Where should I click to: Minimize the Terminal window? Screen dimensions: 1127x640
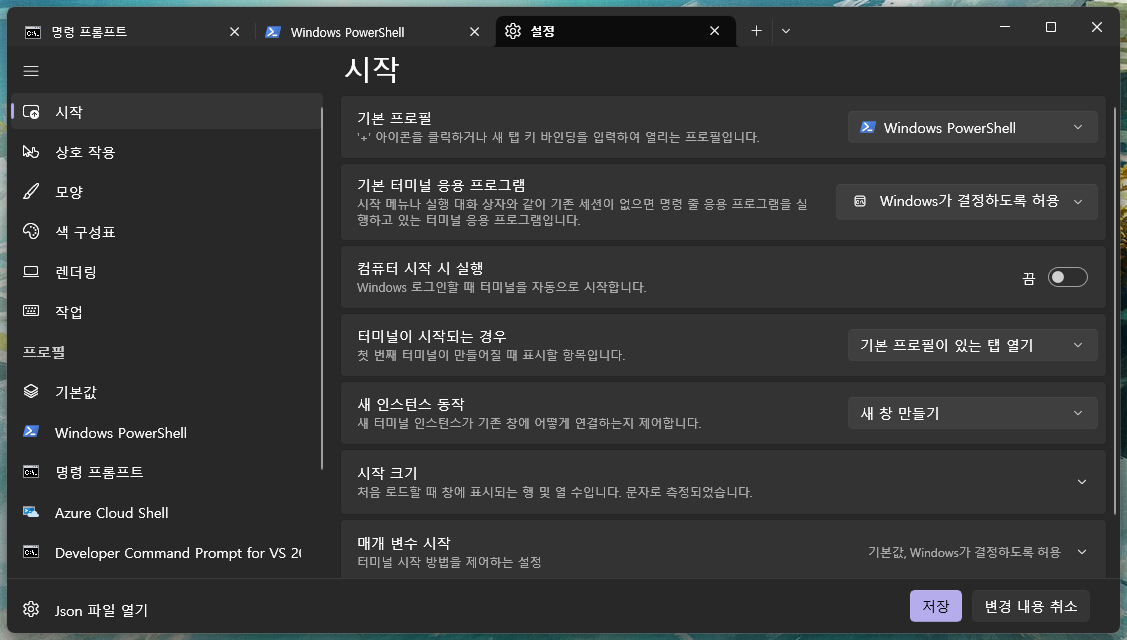coord(1005,27)
